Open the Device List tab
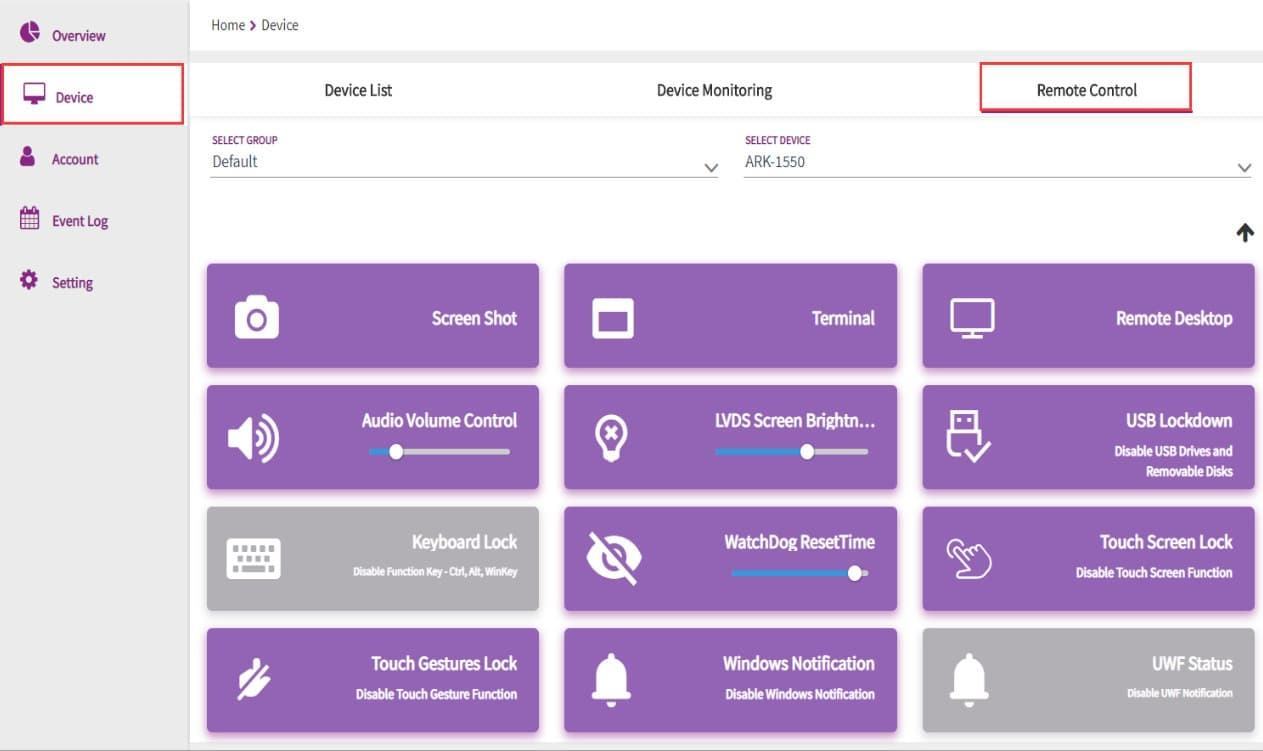 [358, 90]
